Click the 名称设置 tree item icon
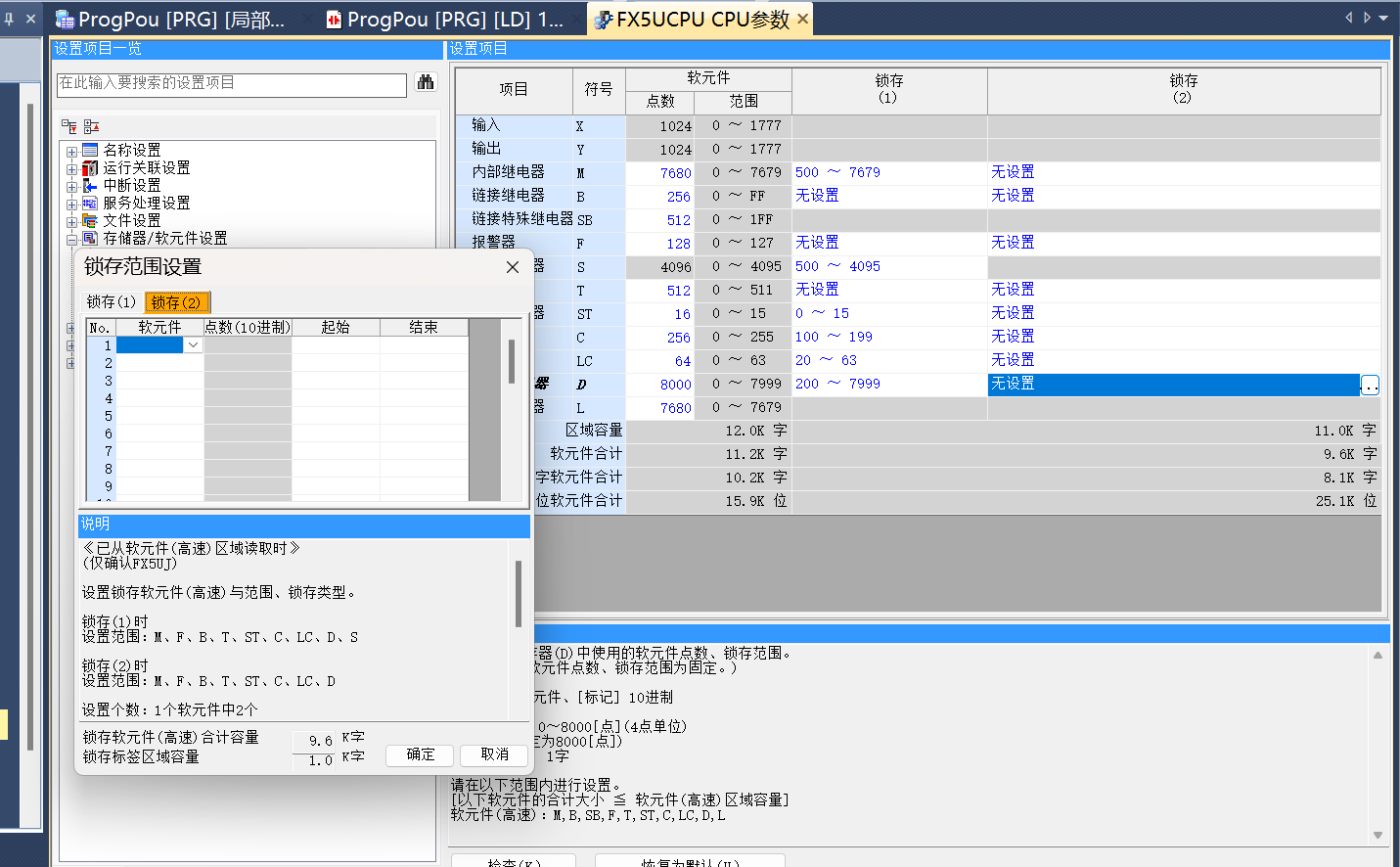 90,150
